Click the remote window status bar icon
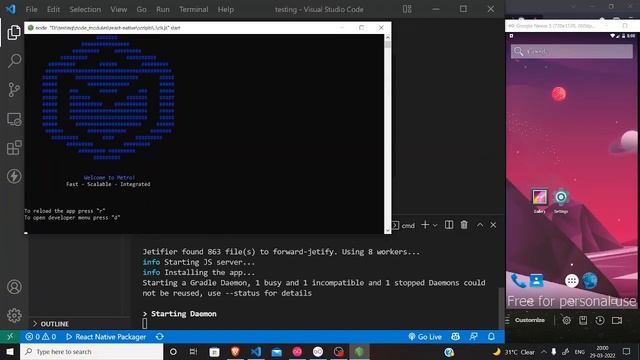Image resolution: width=640 pixels, height=360 pixels. (x=10, y=337)
